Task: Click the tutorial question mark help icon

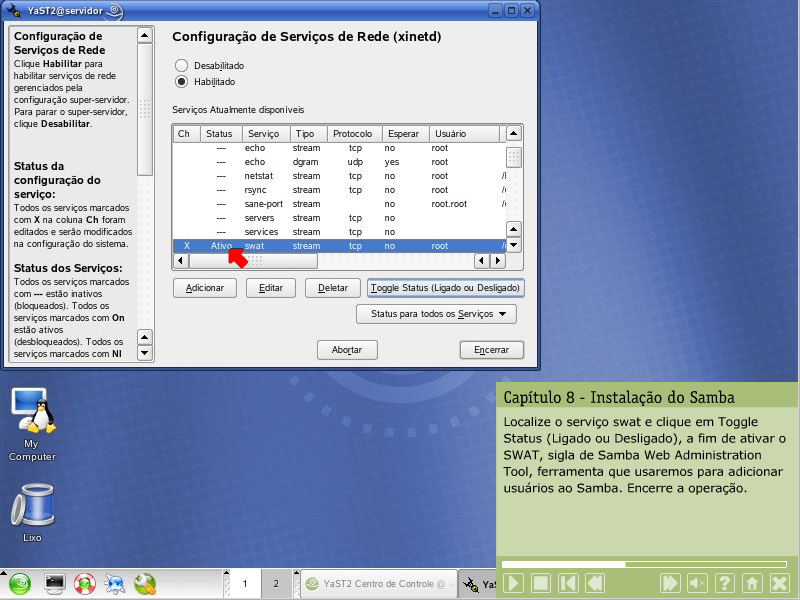Action: [x=726, y=583]
